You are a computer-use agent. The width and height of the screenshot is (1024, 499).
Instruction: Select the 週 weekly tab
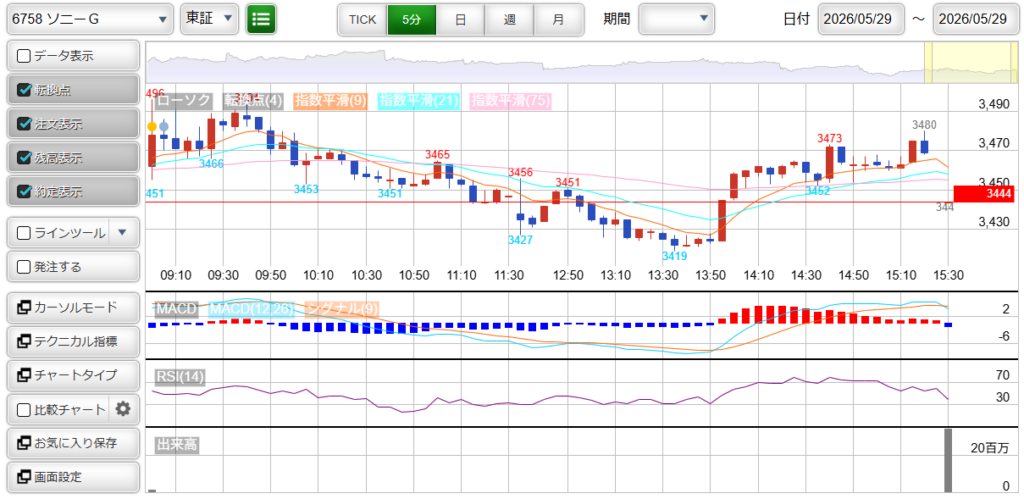click(509, 20)
